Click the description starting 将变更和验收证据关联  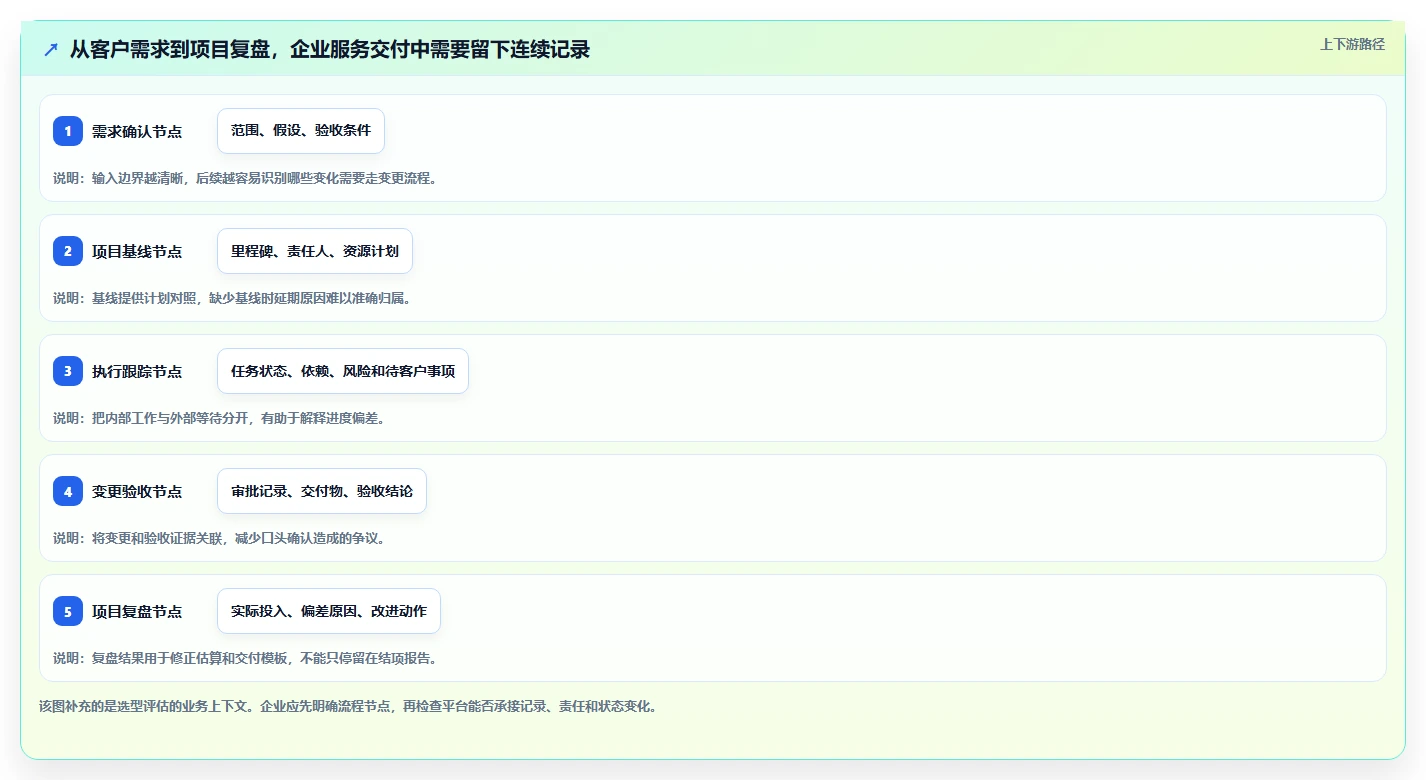[x=219, y=538]
